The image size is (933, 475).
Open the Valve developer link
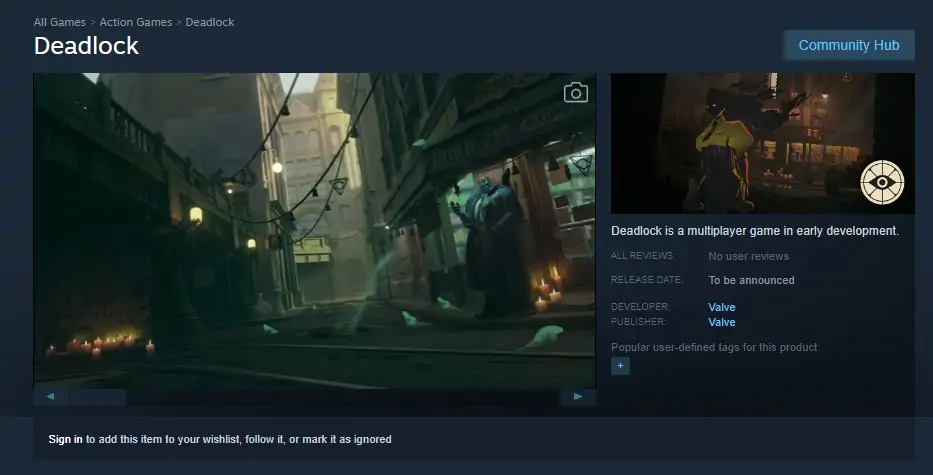pos(722,307)
